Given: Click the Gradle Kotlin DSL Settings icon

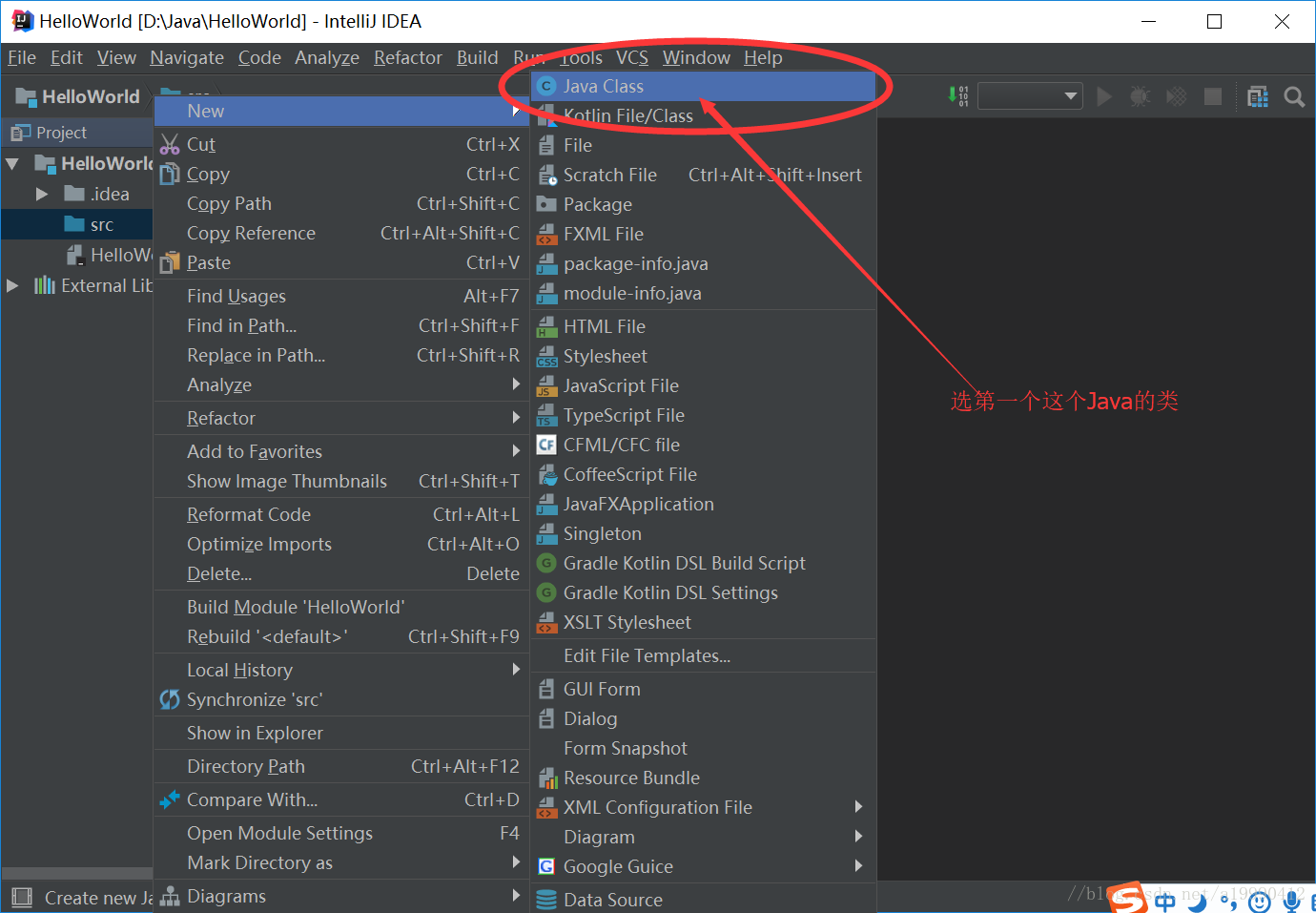Looking at the screenshot, I should [546, 592].
